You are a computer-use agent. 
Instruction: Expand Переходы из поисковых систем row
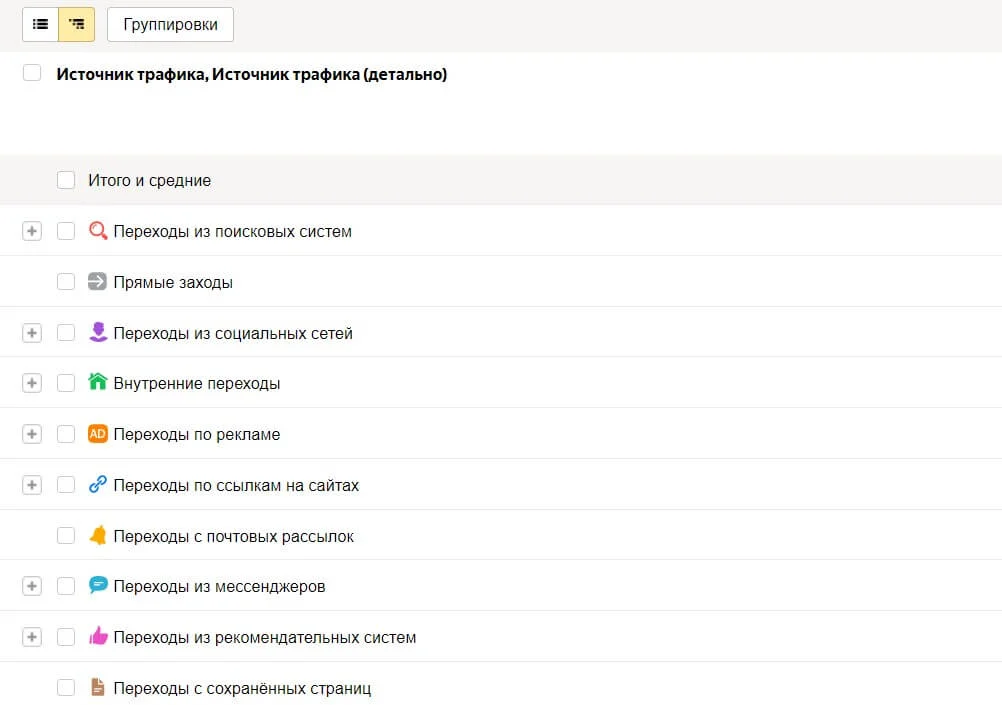tap(32, 231)
